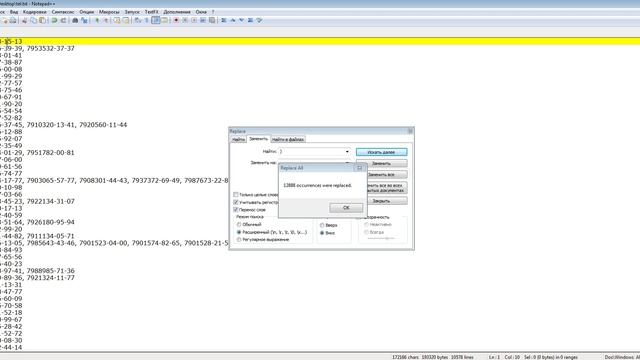
Task: Open Find via the binoculars icon
Action: pyautogui.click(x=75, y=20)
